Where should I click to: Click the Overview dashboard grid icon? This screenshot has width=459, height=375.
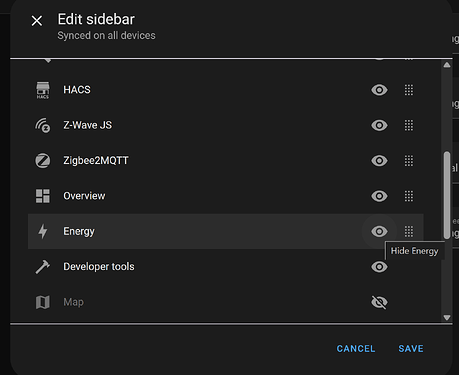43,196
